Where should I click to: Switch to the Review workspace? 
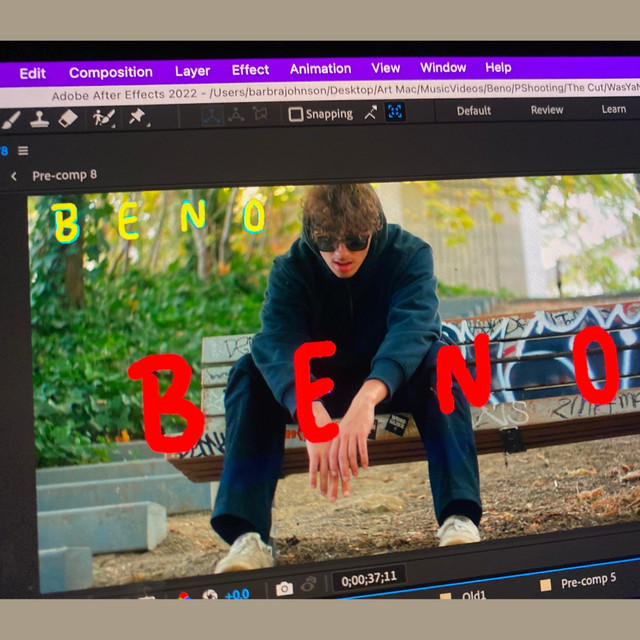(x=547, y=110)
